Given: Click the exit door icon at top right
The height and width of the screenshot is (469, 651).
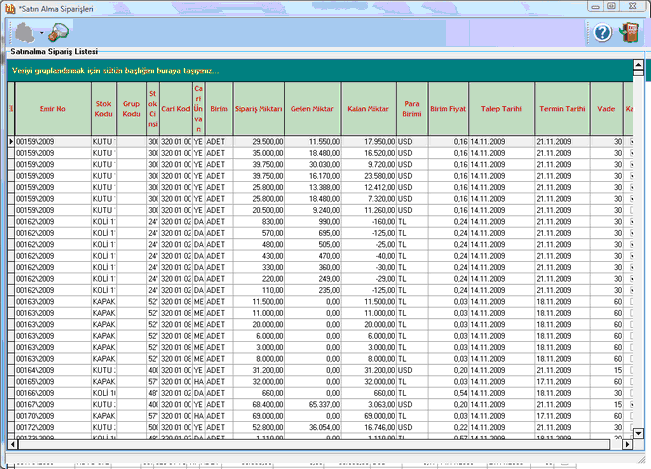Looking at the screenshot, I should click(x=629, y=33).
